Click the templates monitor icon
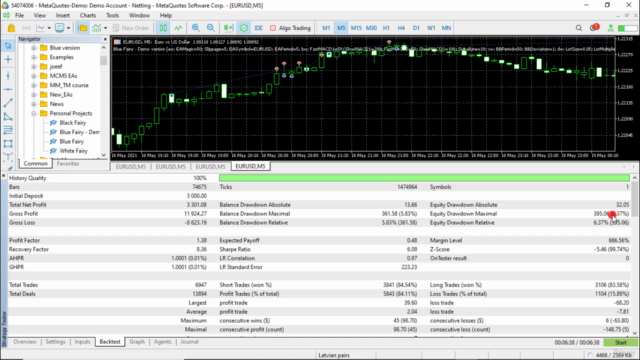640x360 pixels. tap(60, 28)
